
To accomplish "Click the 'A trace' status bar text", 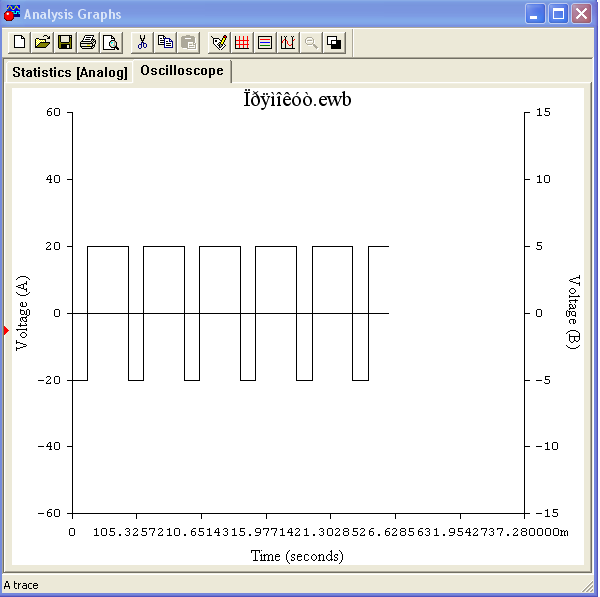I will (21, 585).
